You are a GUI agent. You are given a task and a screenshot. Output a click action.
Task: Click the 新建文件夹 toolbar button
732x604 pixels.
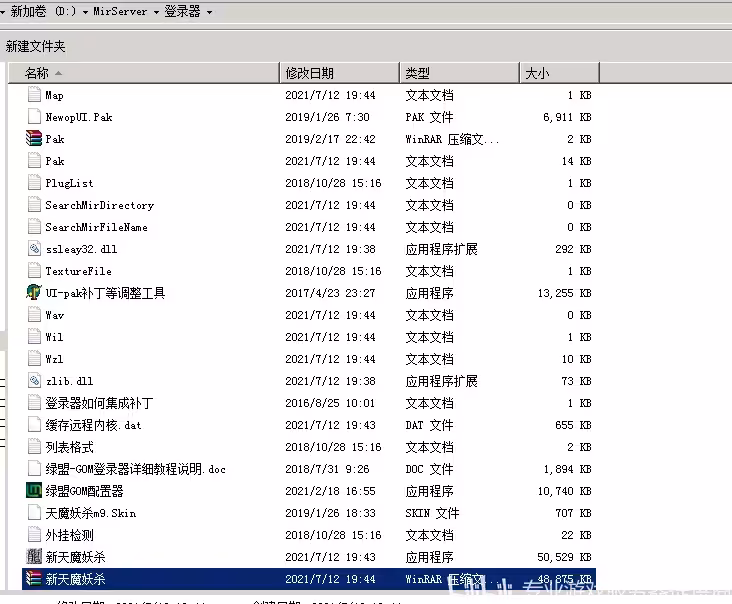[x=35, y=46]
